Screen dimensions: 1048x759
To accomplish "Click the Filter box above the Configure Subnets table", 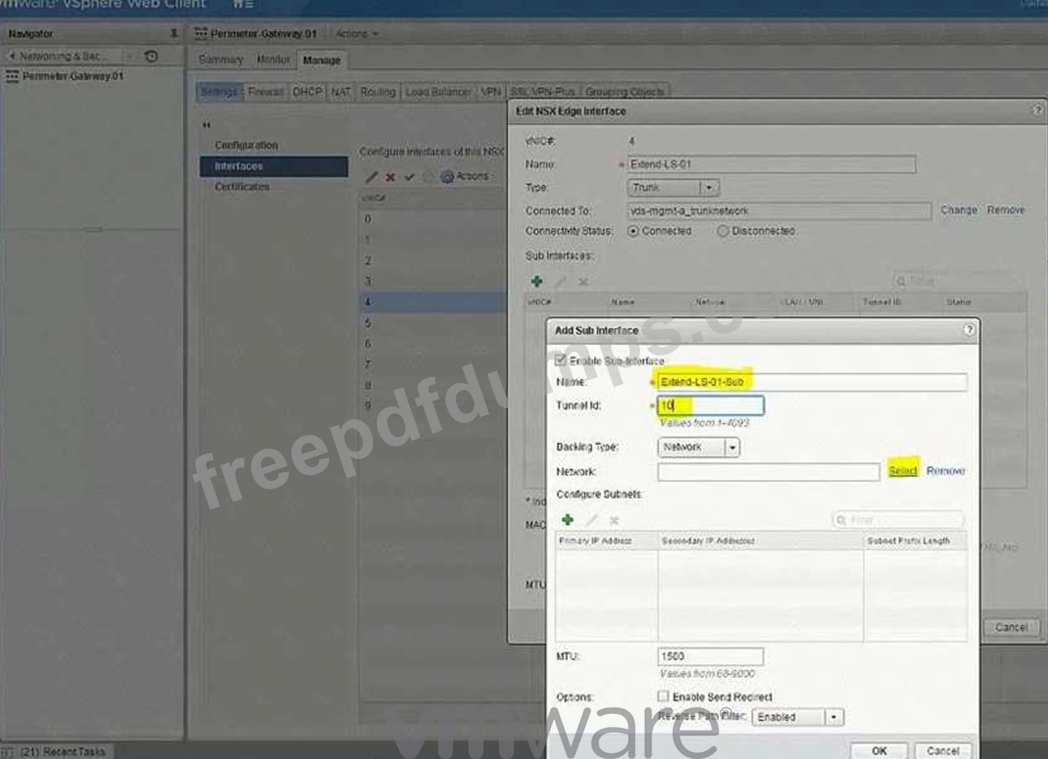I will tap(898, 519).
